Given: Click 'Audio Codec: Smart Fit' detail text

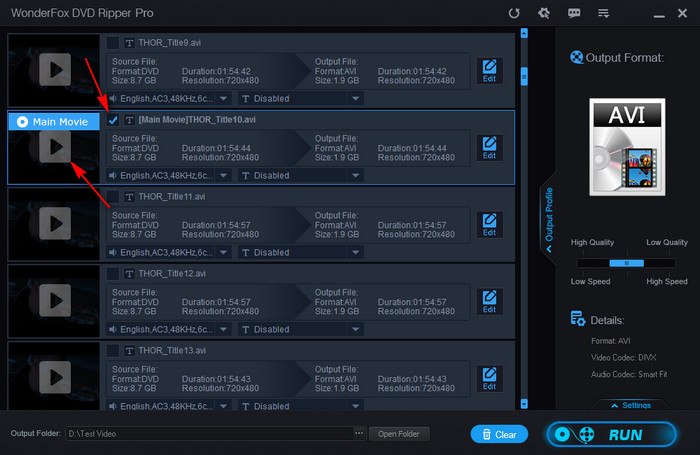Looking at the screenshot, I should tap(629, 374).
